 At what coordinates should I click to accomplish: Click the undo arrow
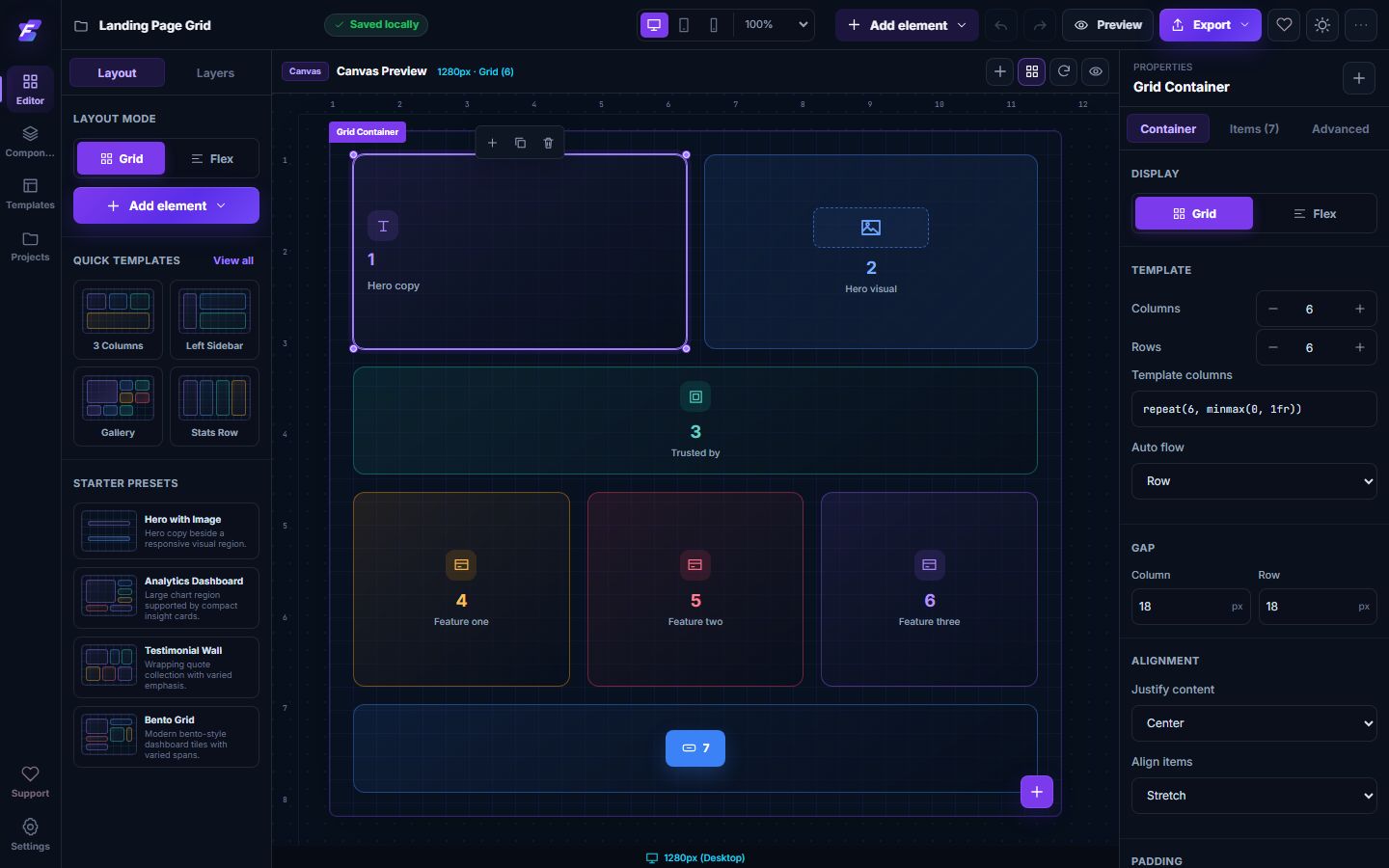(x=1001, y=25)
